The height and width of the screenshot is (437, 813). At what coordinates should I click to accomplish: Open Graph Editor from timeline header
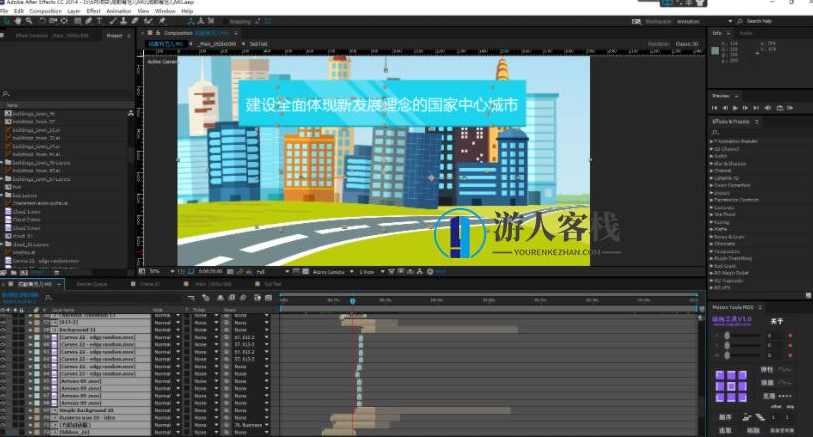(269, 298)
